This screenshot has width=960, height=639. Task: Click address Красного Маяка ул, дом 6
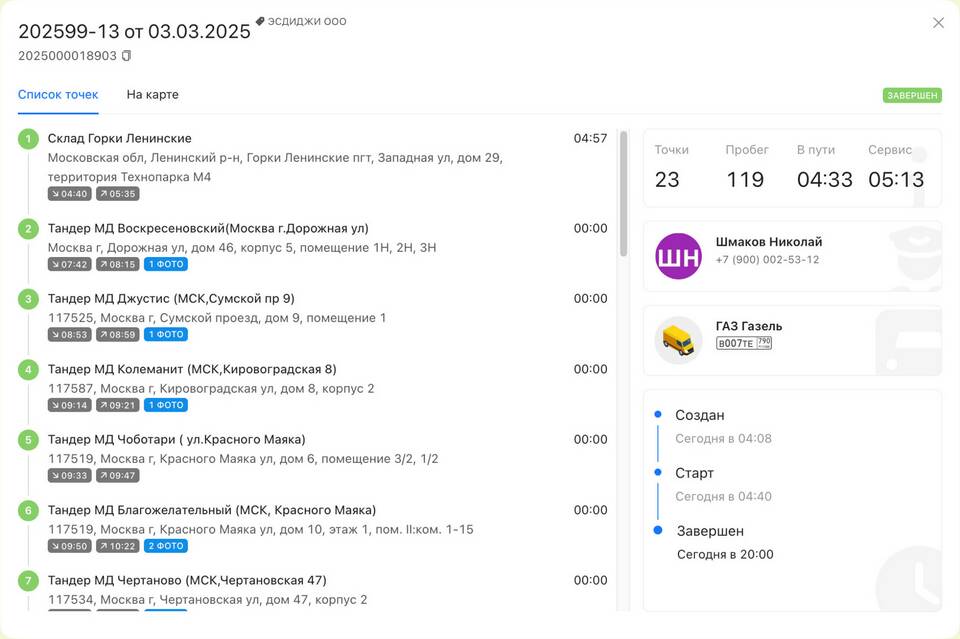click(243, 458)
